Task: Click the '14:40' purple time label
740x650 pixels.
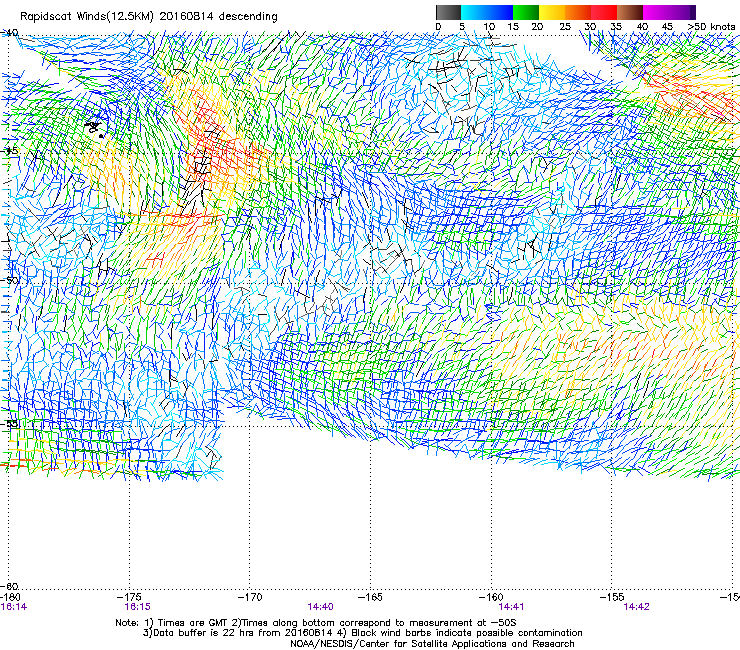Action: pos(320,607)
